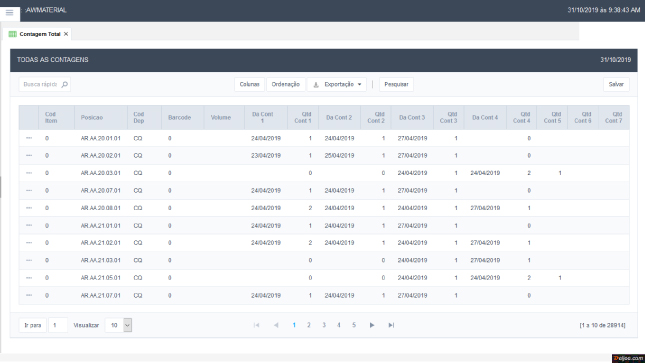Select the Contagem Total tab
Viewport: 645px width, 363px height.
pyautogui.click(x=40, y=34)
